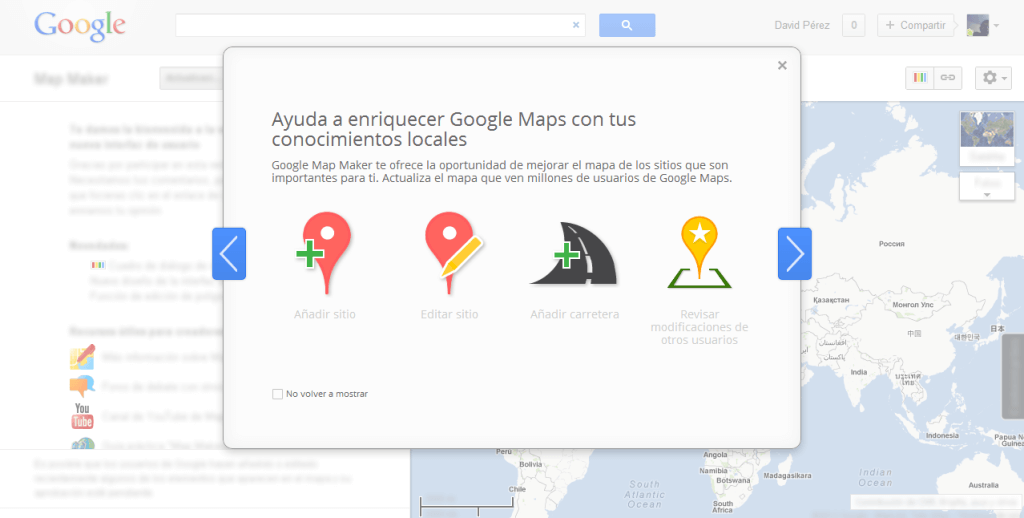Click the user avatar picture

coord(978,25)
